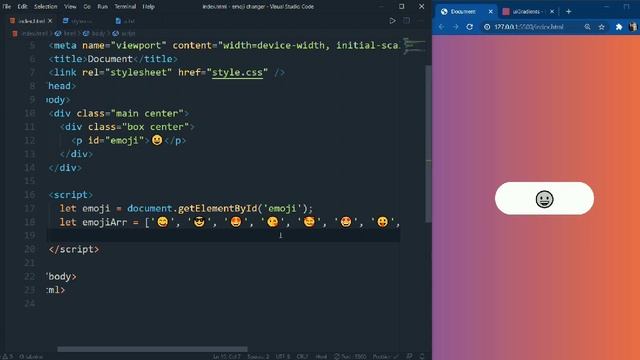
Task: Close the uiGradients browser tab
Action: coord(552,11)
